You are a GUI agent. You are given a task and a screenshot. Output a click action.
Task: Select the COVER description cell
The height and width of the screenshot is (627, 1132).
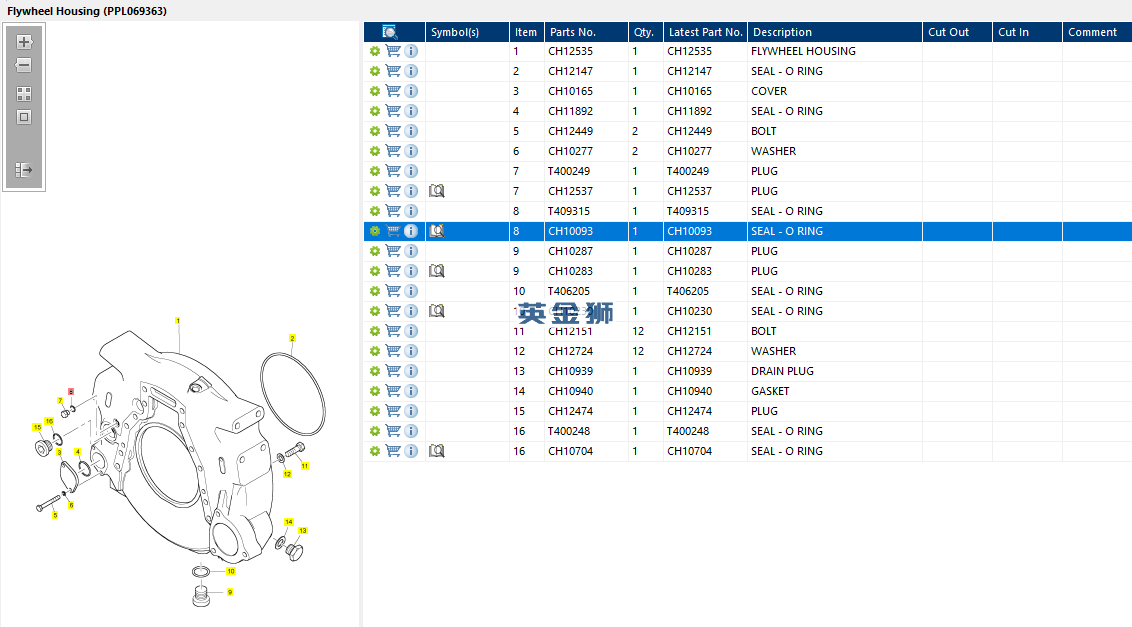(x=835, y=91)
